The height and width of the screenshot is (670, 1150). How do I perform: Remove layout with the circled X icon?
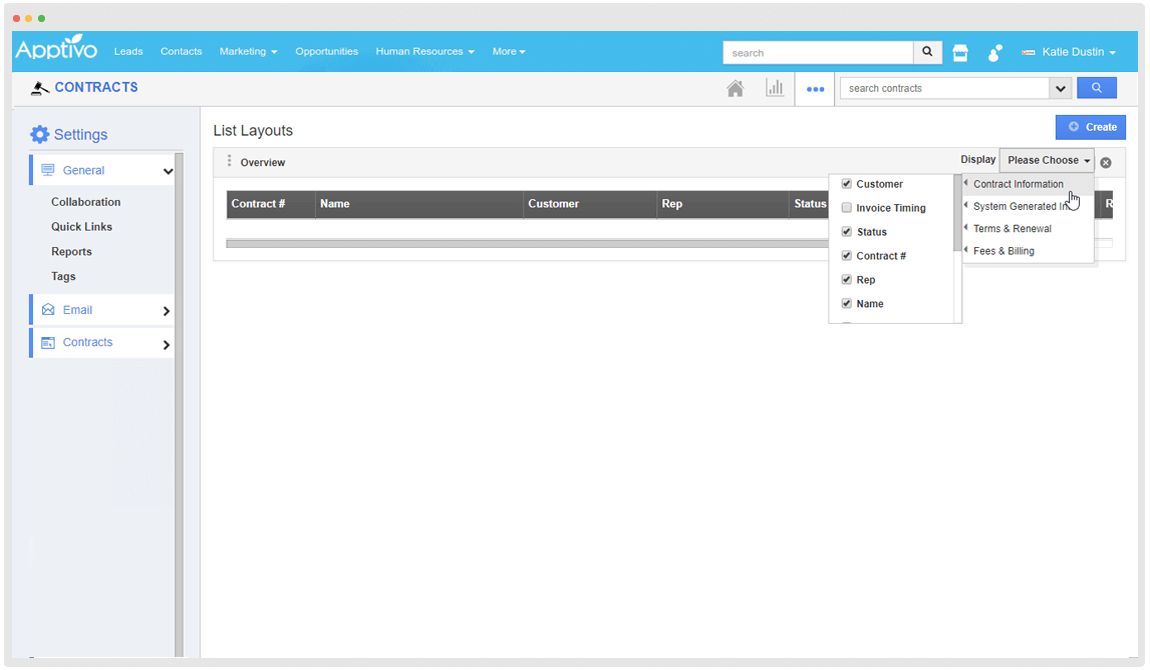[x=1106, y=162]
